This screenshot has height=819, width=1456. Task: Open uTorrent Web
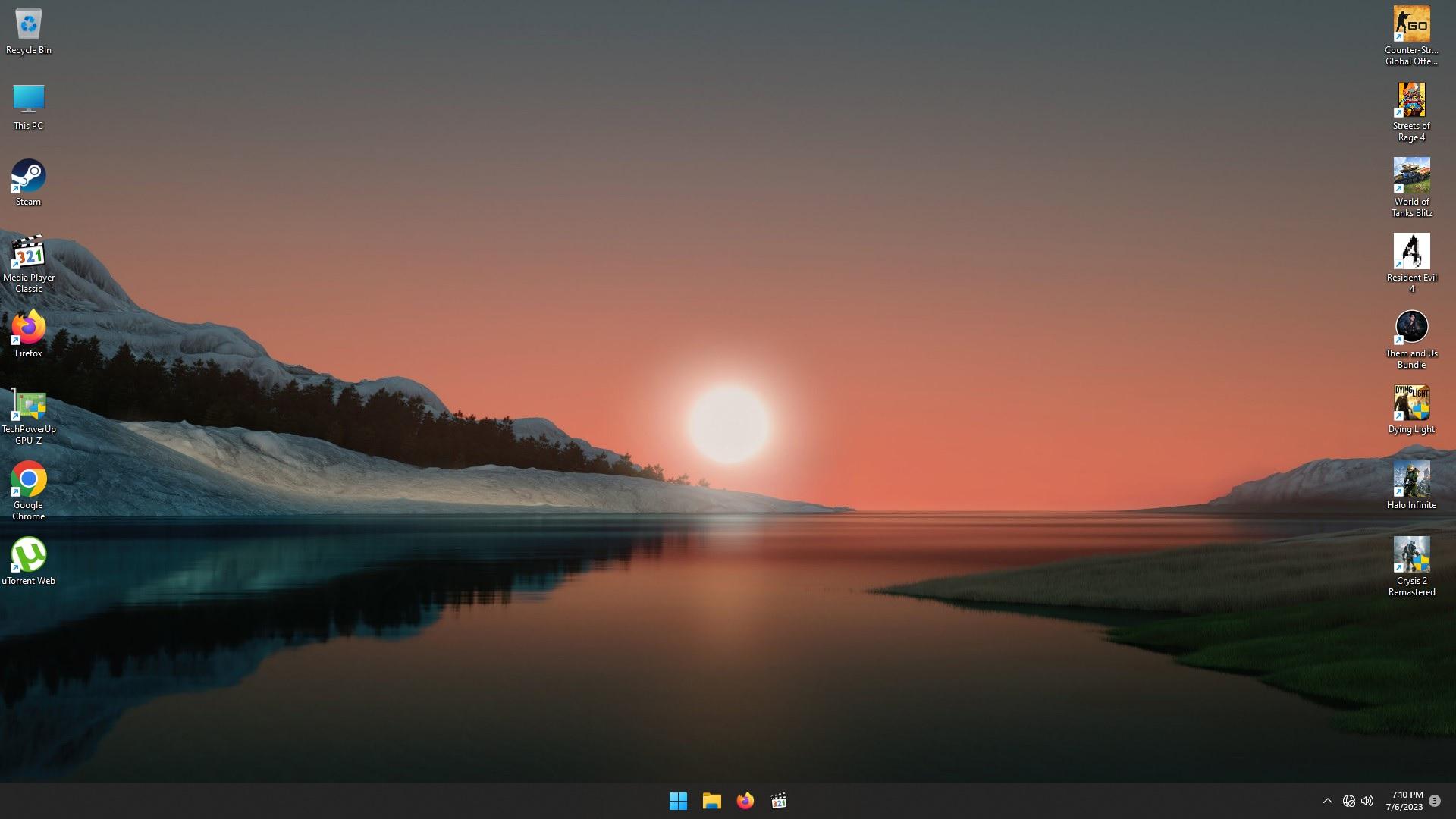(x=28, y=555)
